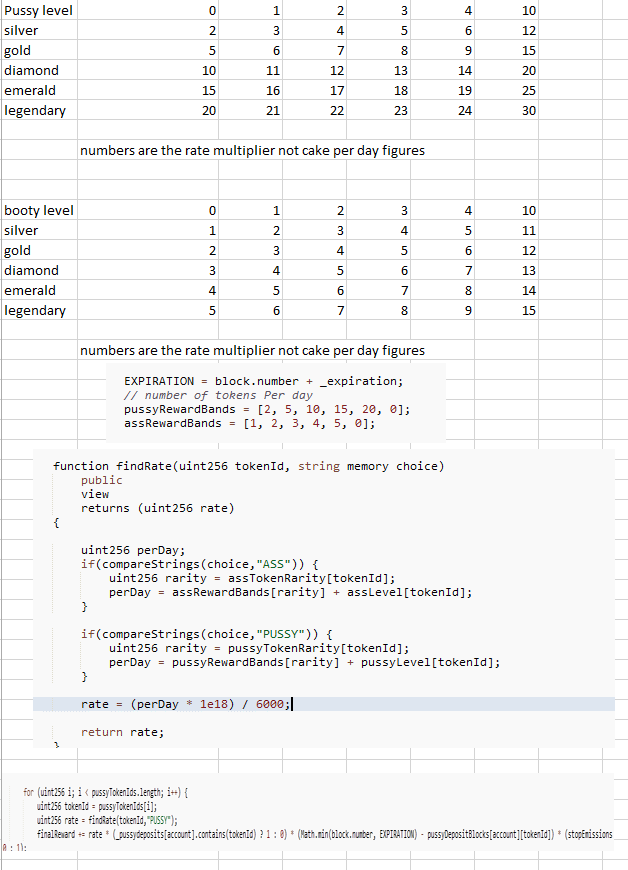The image size is (628, 870).
Task: Click the cell with value 23
Action: click(378, 110)
